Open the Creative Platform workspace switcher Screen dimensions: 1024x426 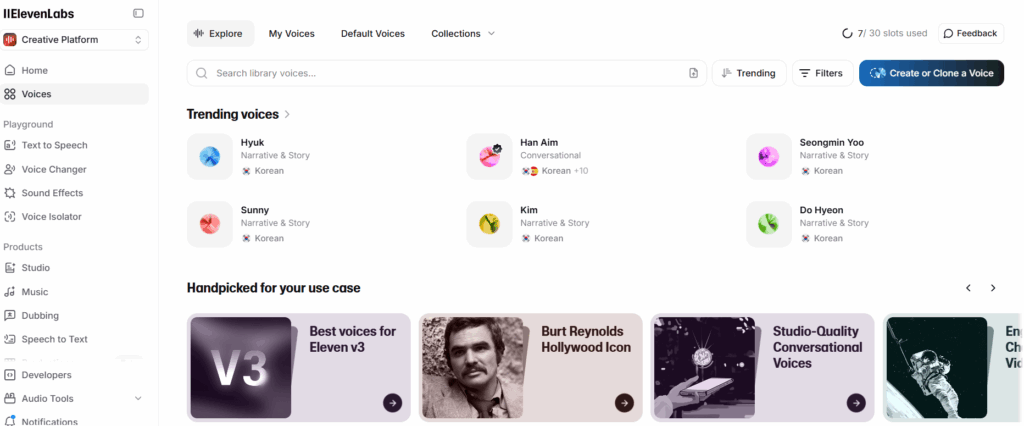(x=74, y=40)
